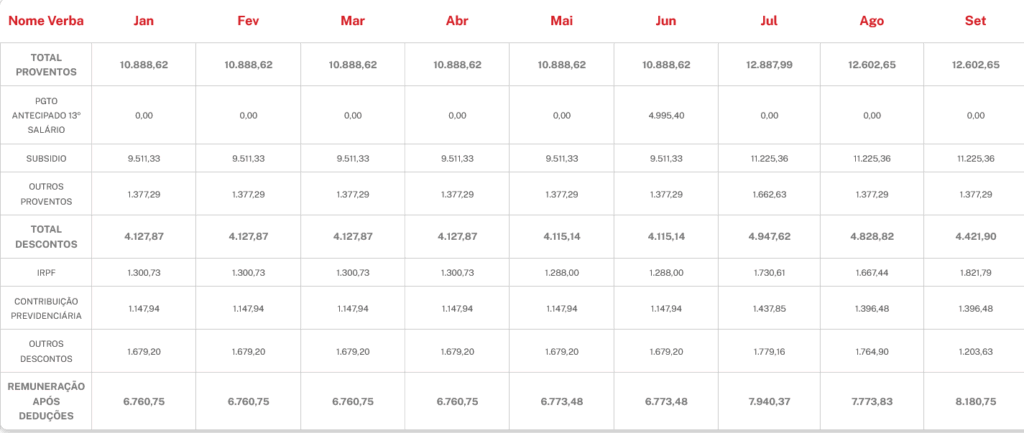Select the REMUNERAÇÃO APÓS DEDUÇÕES row label
This screenshot has height=433, width=1024.
(x=45, y=401)
